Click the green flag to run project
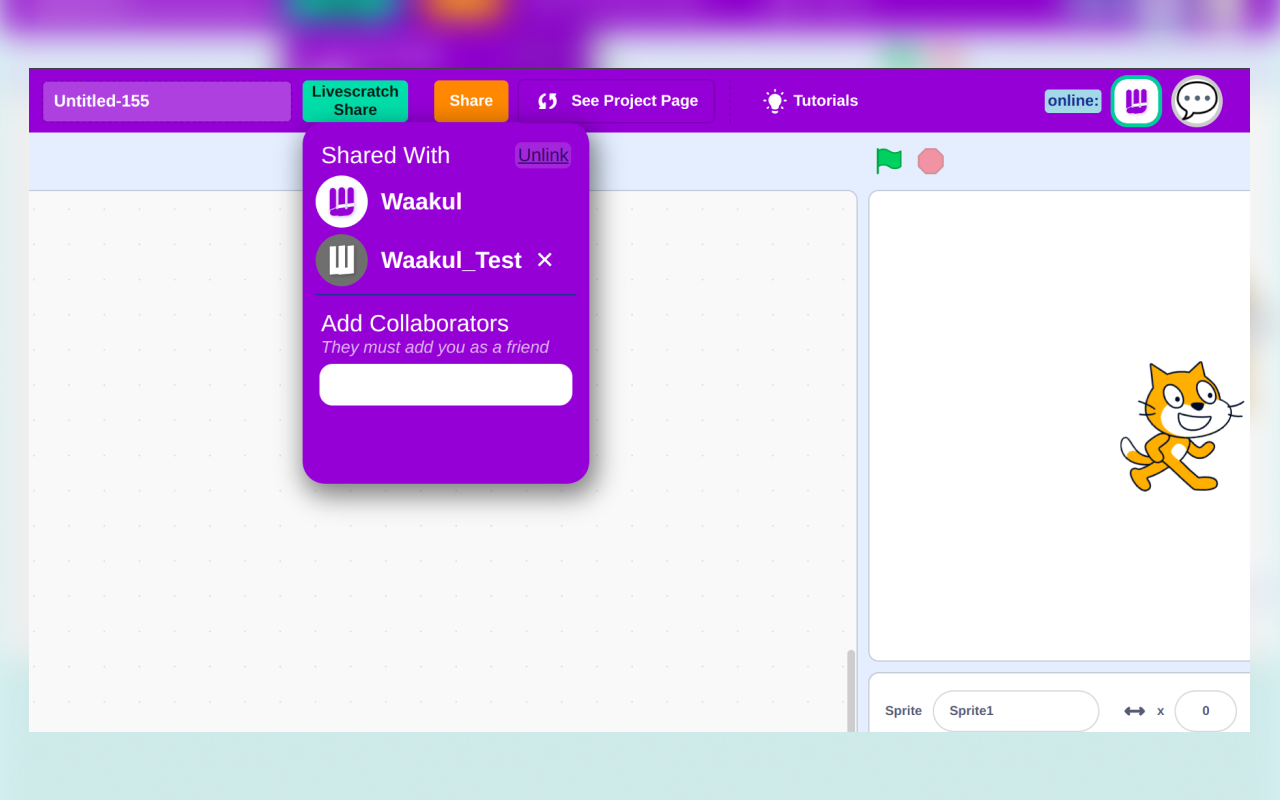 tap(889, 160)
